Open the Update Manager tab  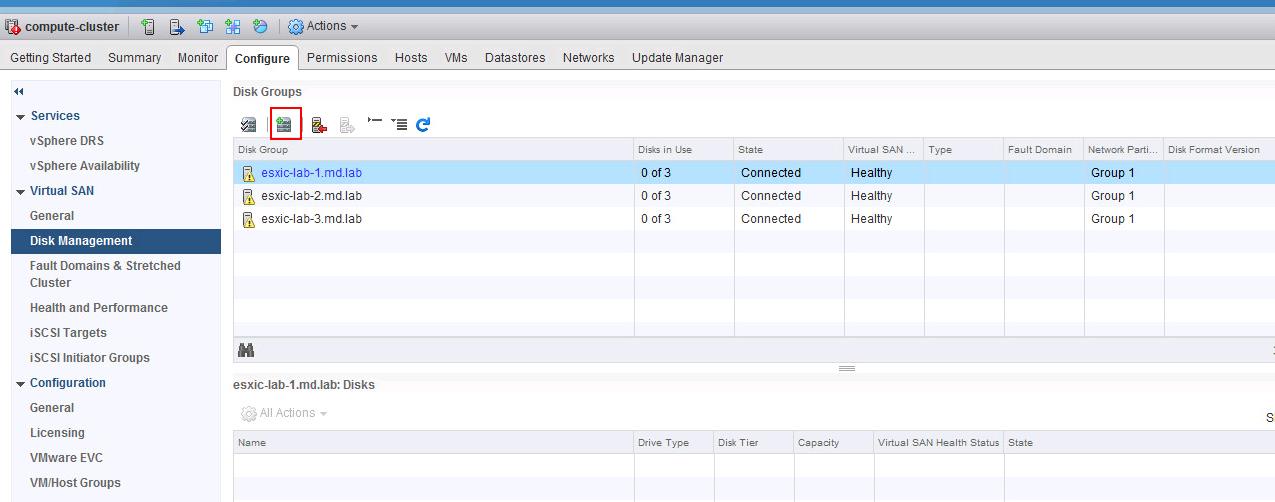677,58
